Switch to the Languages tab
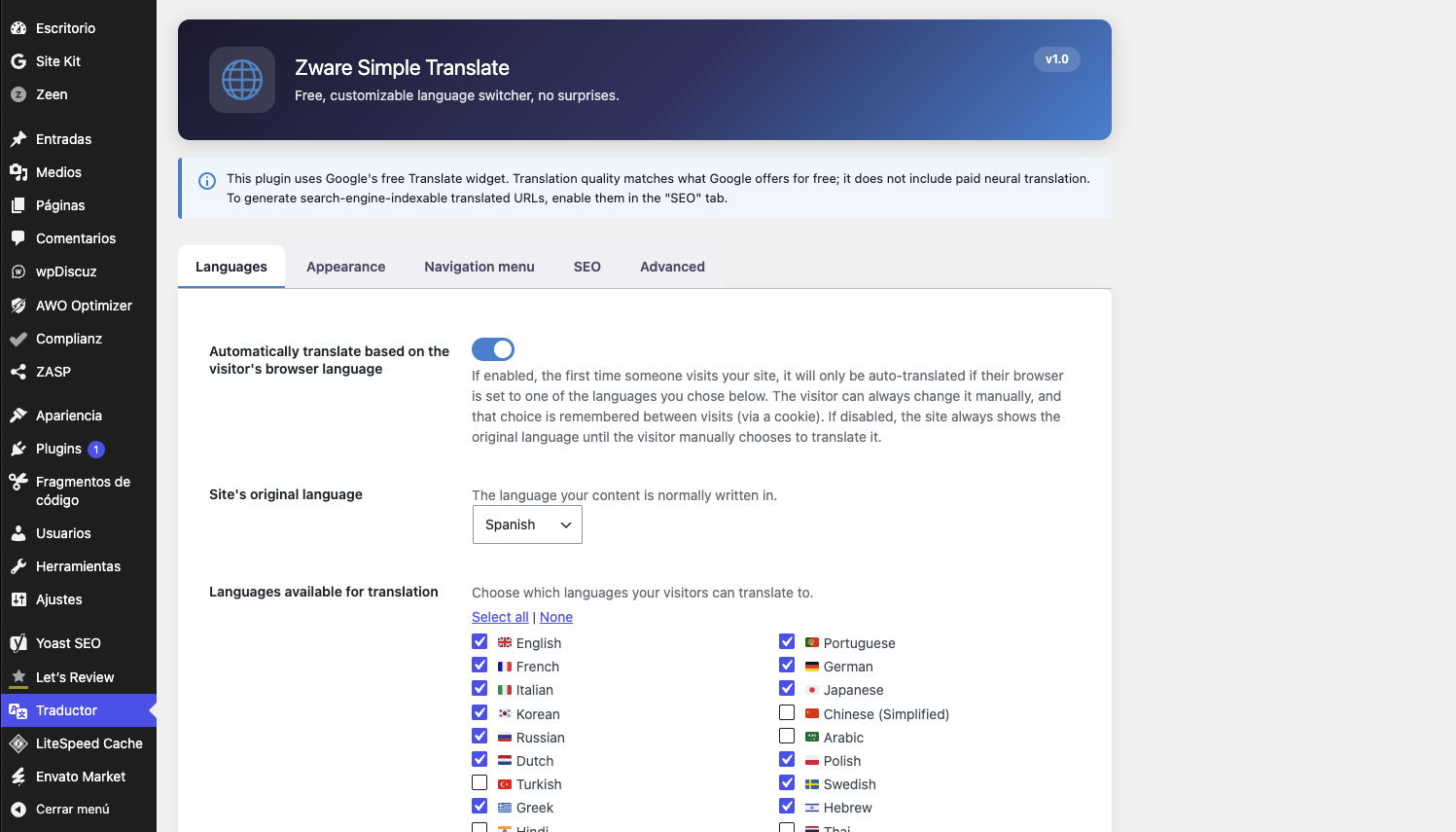This screenshot has height=832, width=1456. [x=231, y=267]
